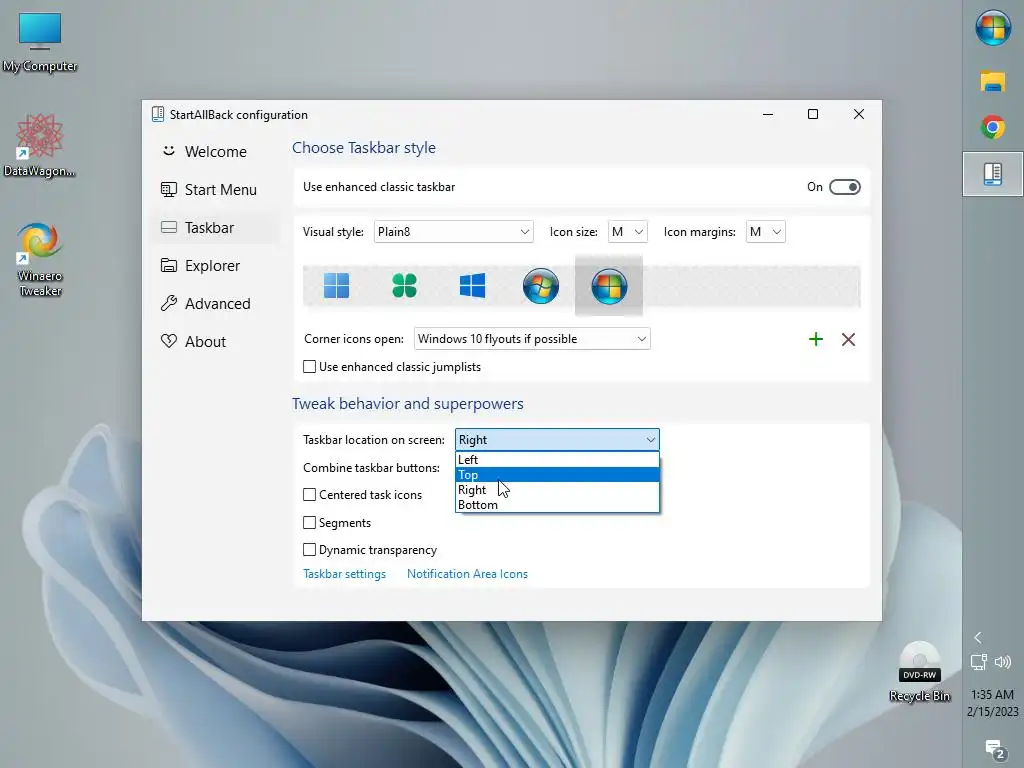Show hidden tray icons chevron
The image size is (1024, 768).
pyautogui.click(x=978, y=637)
